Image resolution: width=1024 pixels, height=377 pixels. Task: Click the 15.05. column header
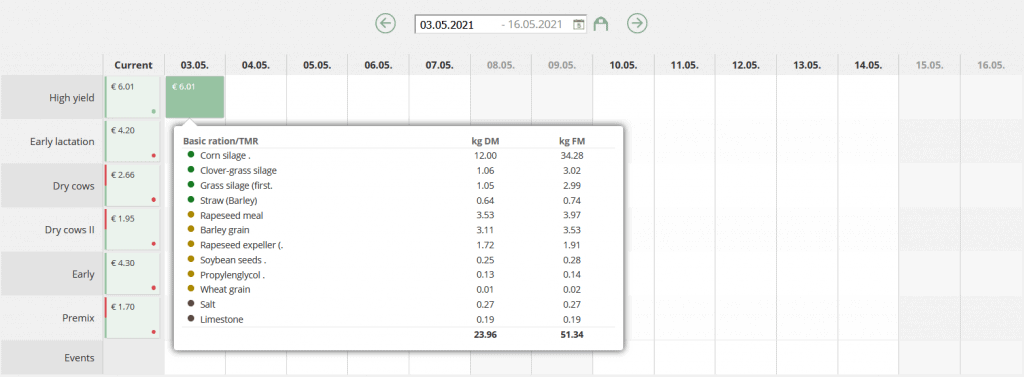[929, 65]
